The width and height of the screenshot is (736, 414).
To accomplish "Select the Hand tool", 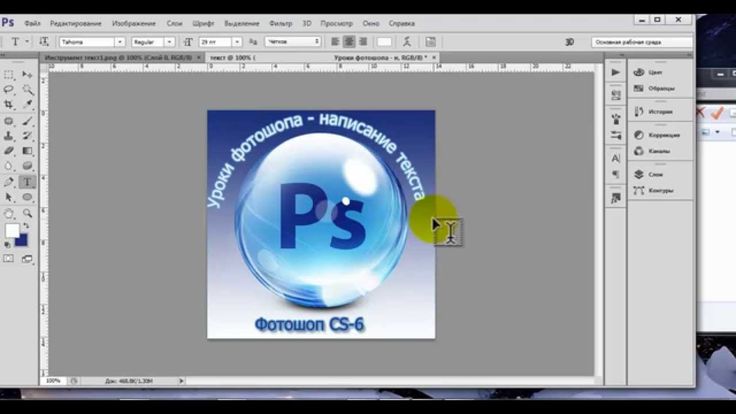I will pyautogui.click(x=8, y=214).
